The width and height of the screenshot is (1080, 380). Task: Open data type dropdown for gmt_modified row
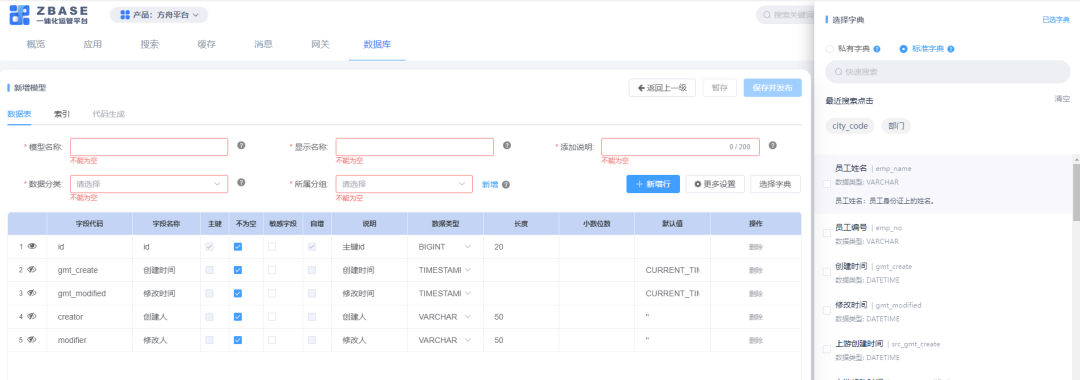coord(445,293)
